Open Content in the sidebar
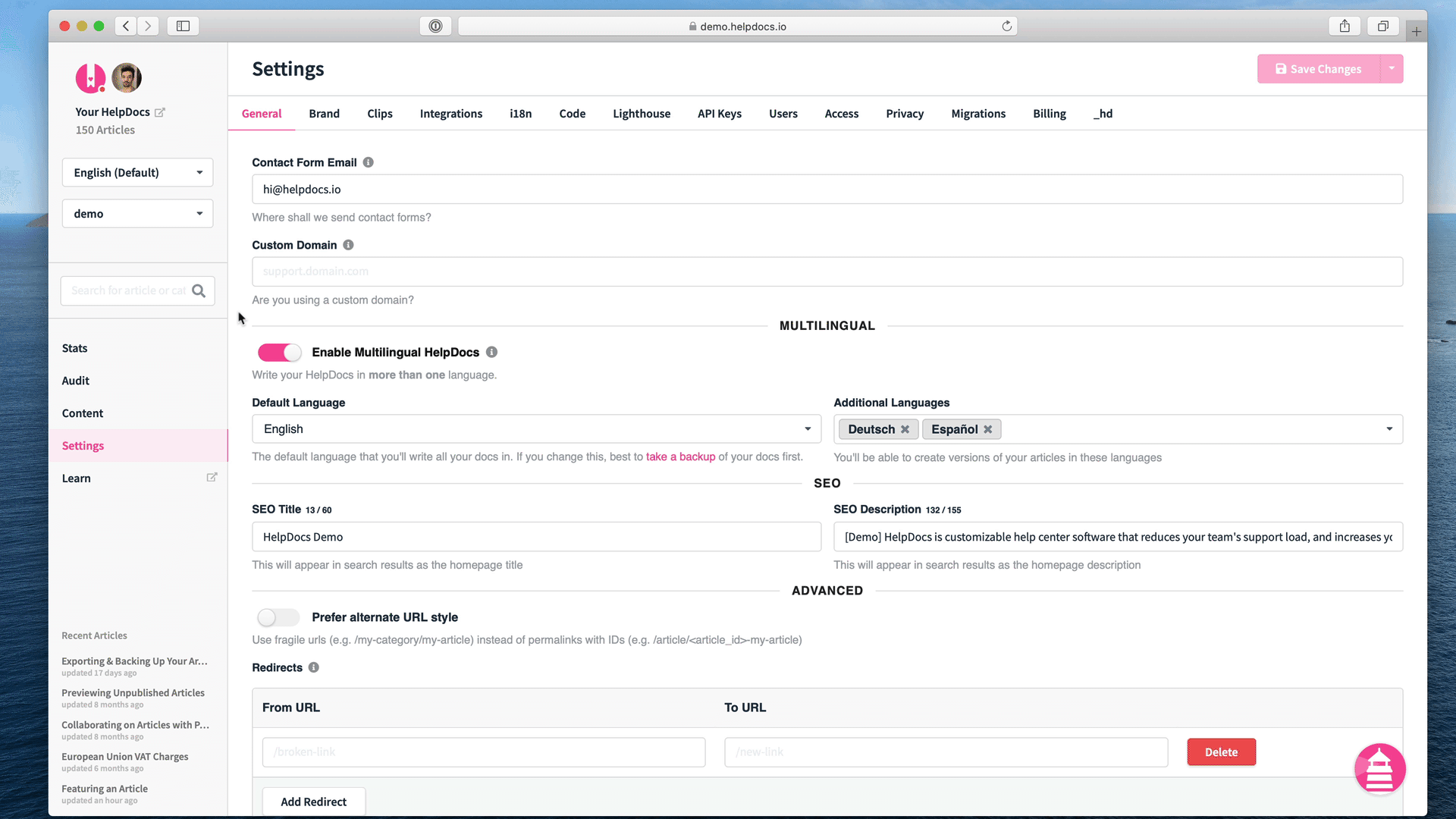This screenshot has height=819, width=1456. 82,413
